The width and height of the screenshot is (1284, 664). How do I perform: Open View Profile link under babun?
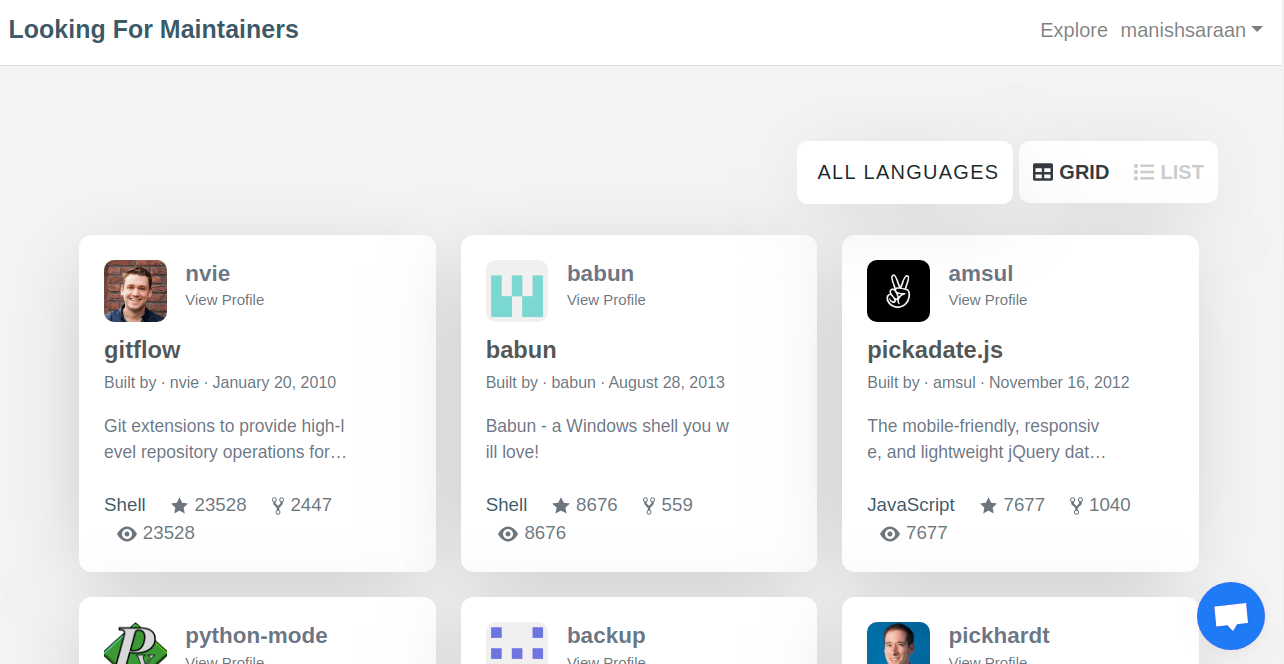(606, 300)
